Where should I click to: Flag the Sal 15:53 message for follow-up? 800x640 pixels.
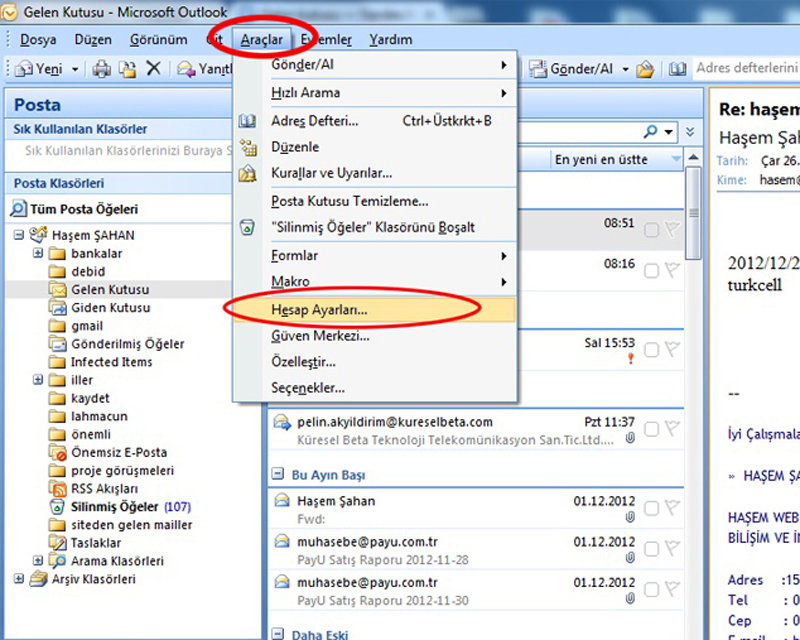point(672,350)
